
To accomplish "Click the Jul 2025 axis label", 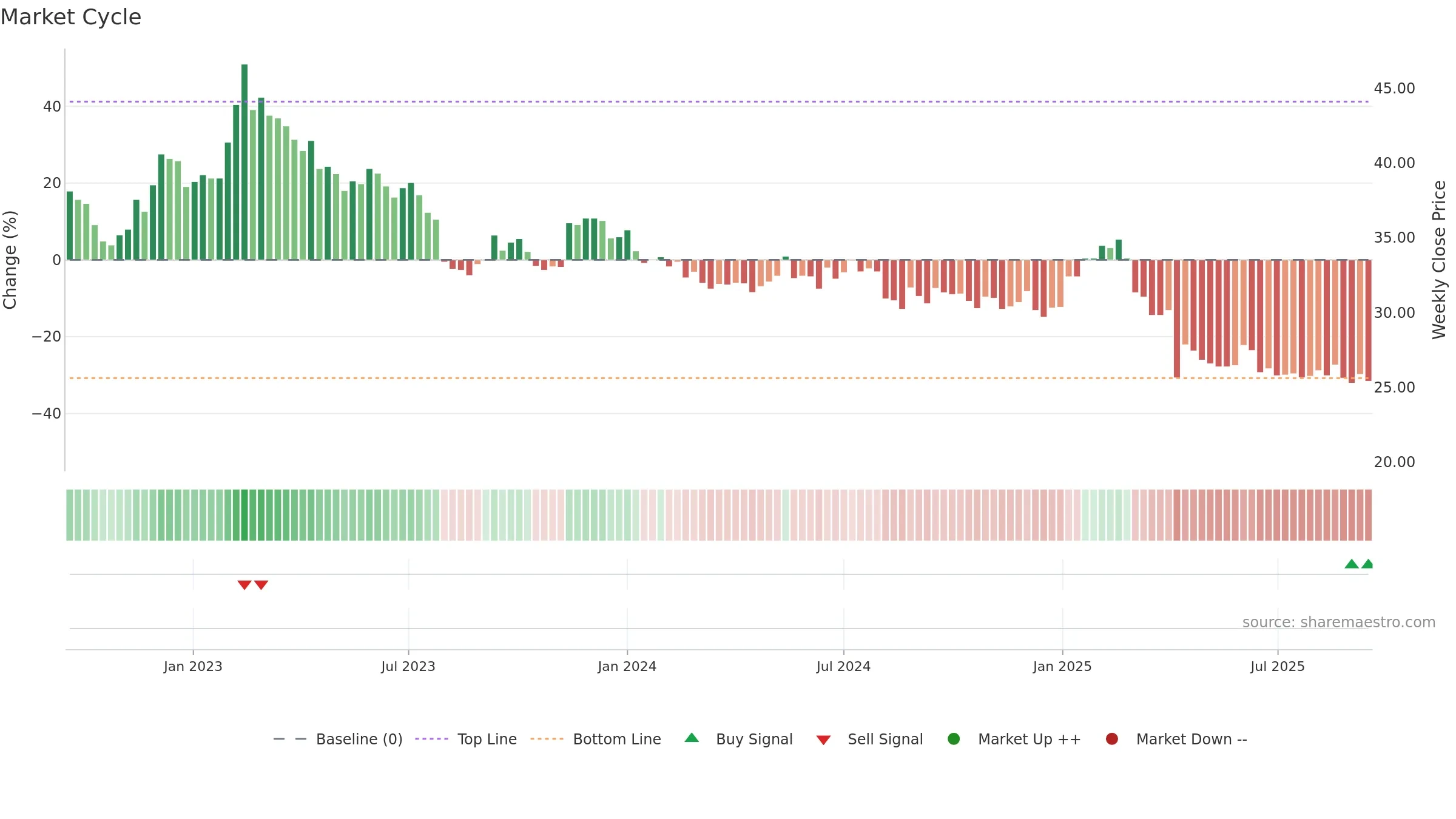I will pos(1278,667).
